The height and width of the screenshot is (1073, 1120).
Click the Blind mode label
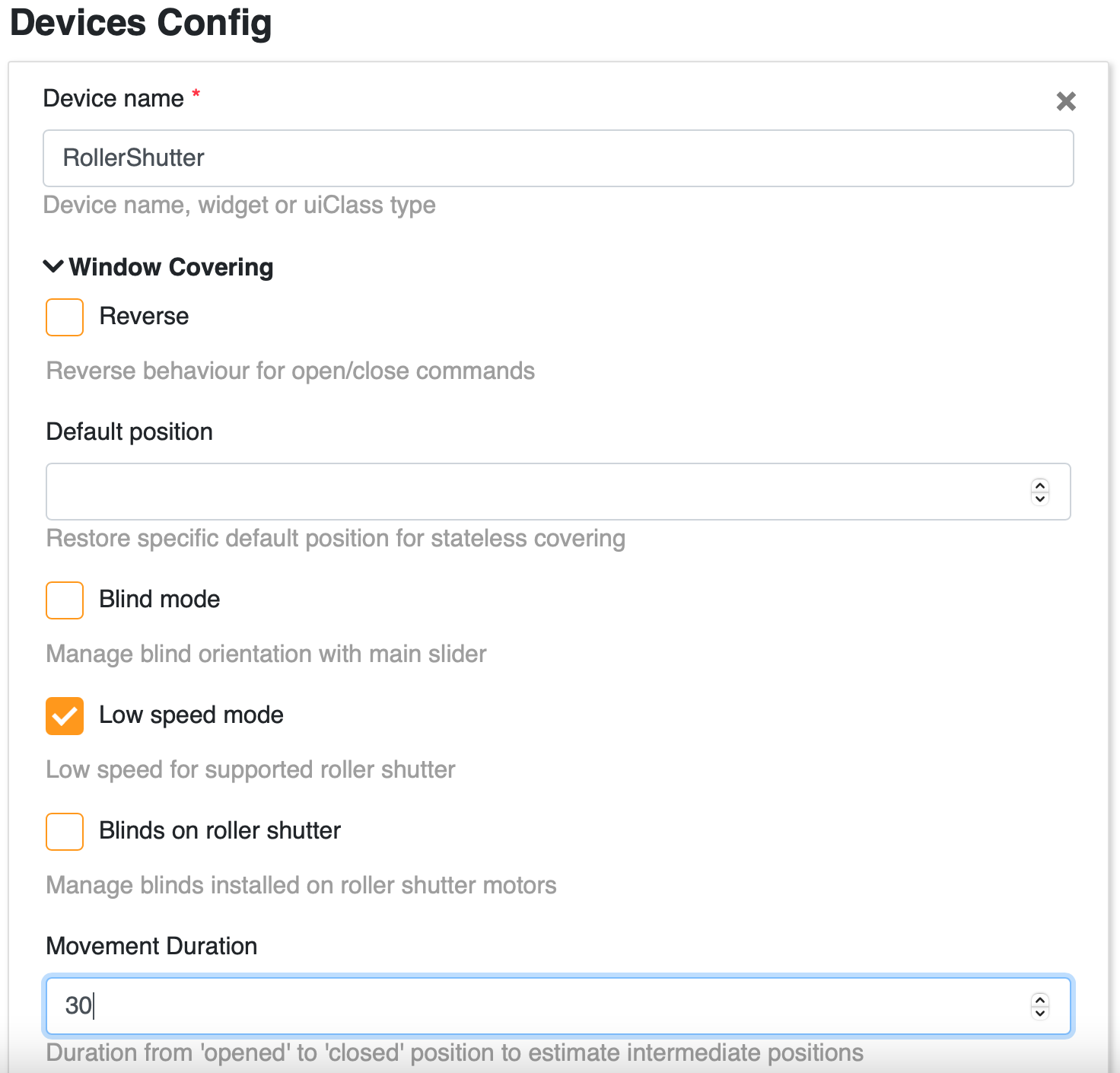click(x=159, y=599)
